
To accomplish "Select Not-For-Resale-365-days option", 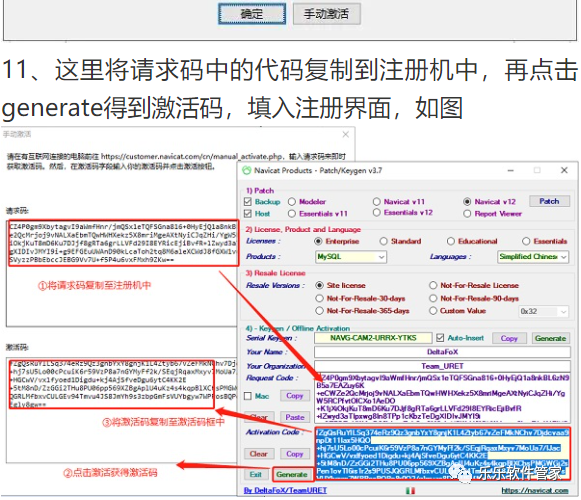I will (319, 311).
